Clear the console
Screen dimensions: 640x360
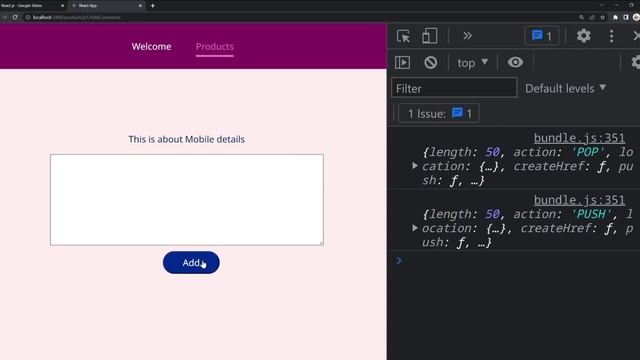[x=430, y=62]
